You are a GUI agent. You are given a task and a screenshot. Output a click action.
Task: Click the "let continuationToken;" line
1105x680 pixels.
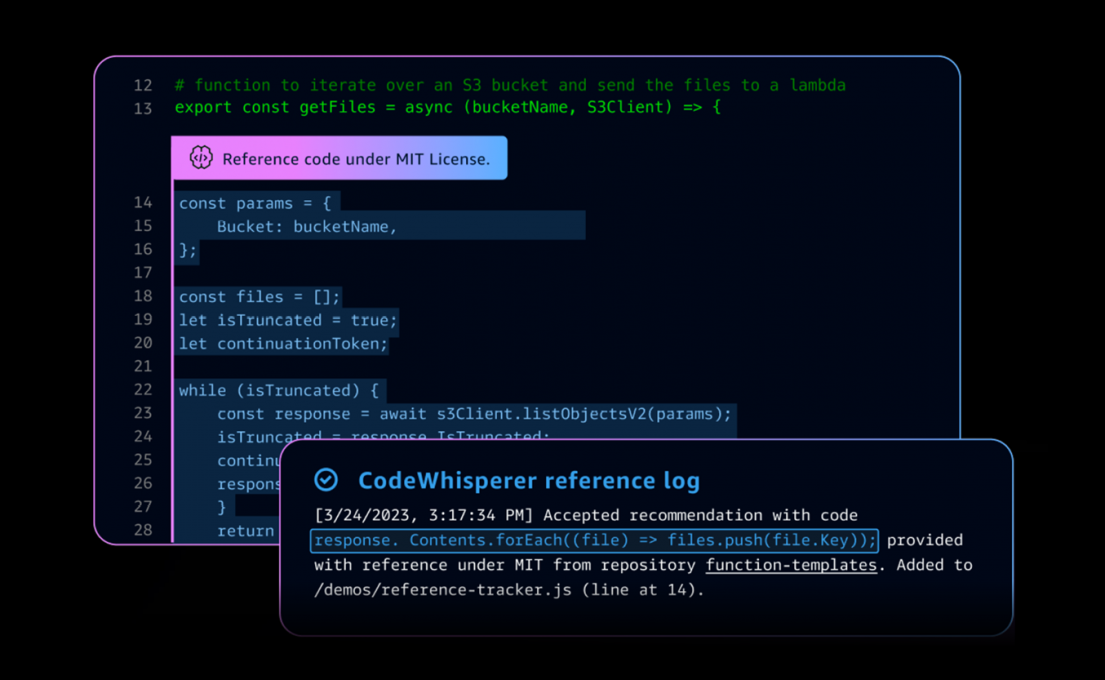point(283,344)
